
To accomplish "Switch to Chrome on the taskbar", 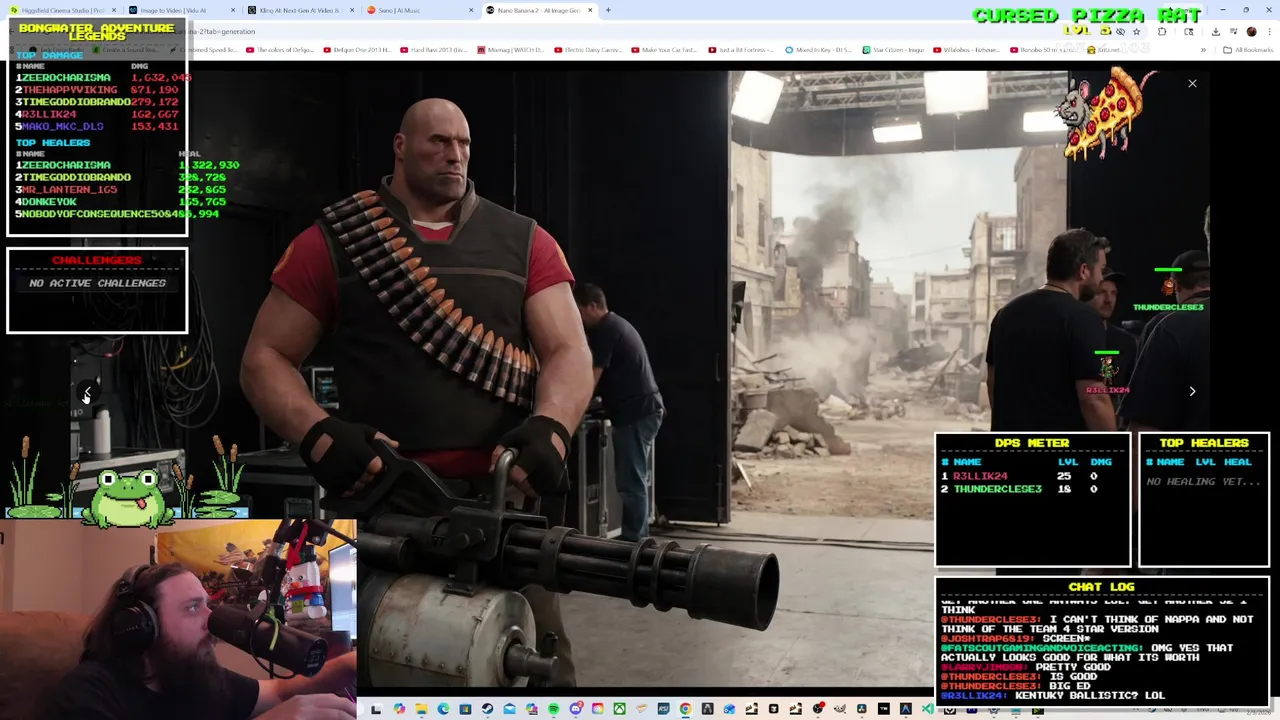I will [x=685, y=710].
